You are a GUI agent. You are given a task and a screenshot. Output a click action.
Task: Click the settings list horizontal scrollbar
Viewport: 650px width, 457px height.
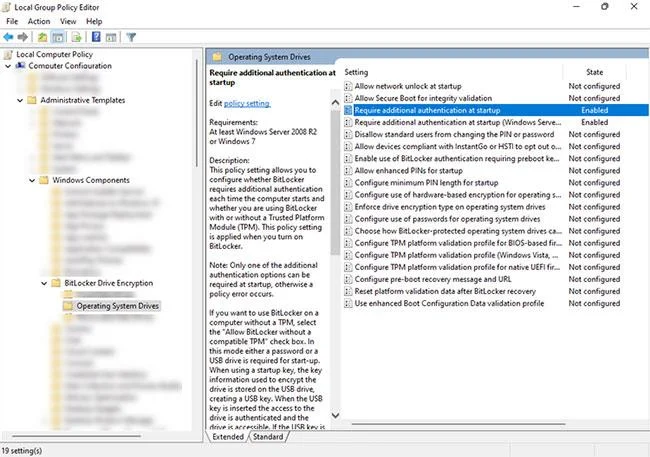point(458,424)
